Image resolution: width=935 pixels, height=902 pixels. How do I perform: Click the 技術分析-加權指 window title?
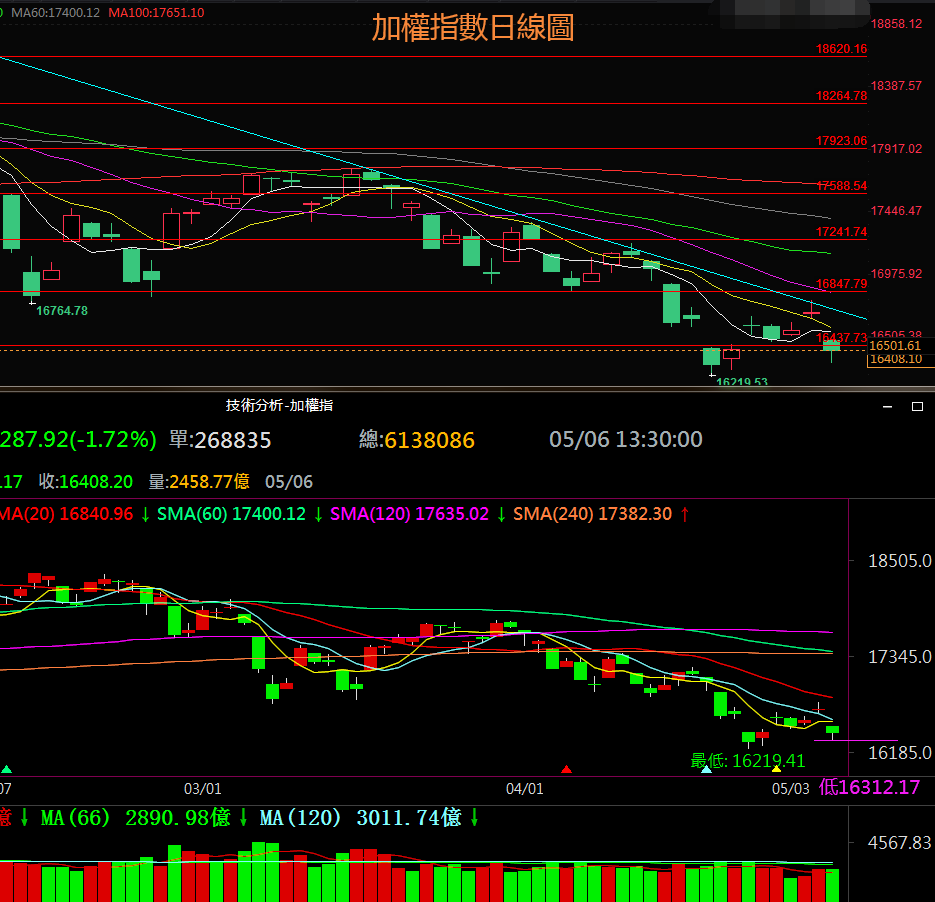pyautogui.click(x=279, y=405)
